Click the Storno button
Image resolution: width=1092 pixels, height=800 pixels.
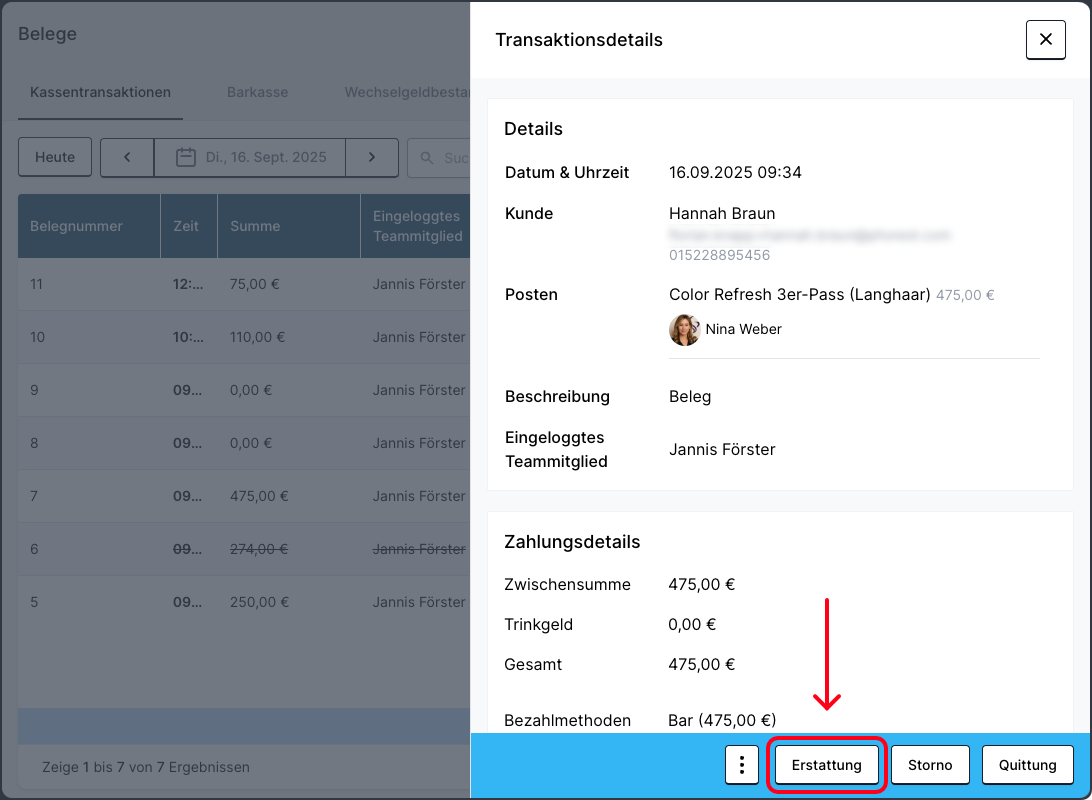point(930,765)
